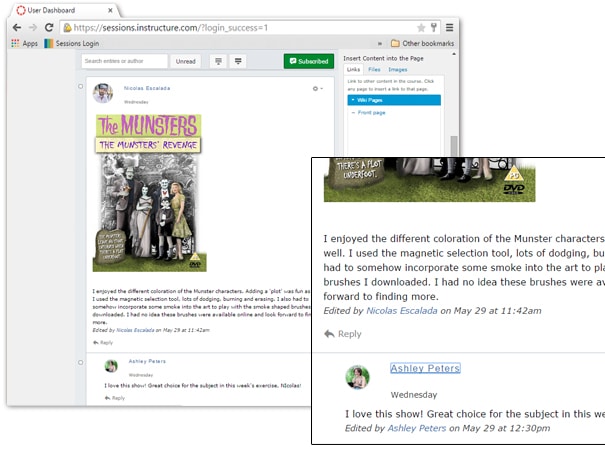Insert link to Front page
Viewport: 605px width, 449px height.
[x=371, y=113]
